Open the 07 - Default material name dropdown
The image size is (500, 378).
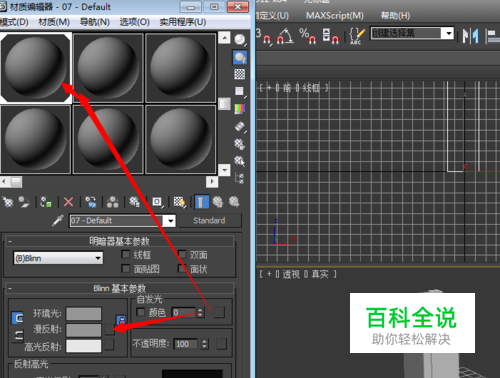point(170,221)
